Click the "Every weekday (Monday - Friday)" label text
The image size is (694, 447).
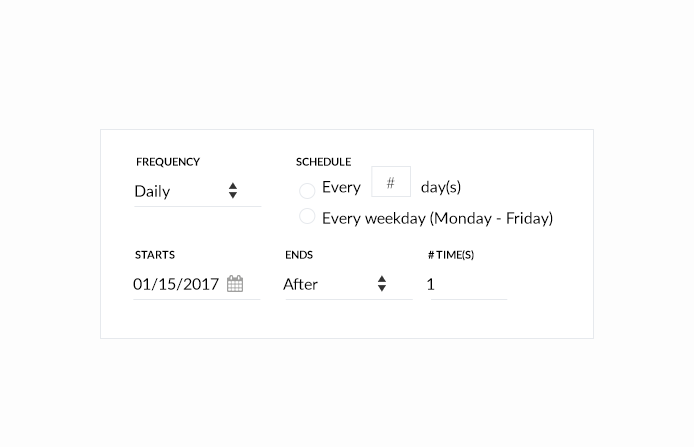437,218
